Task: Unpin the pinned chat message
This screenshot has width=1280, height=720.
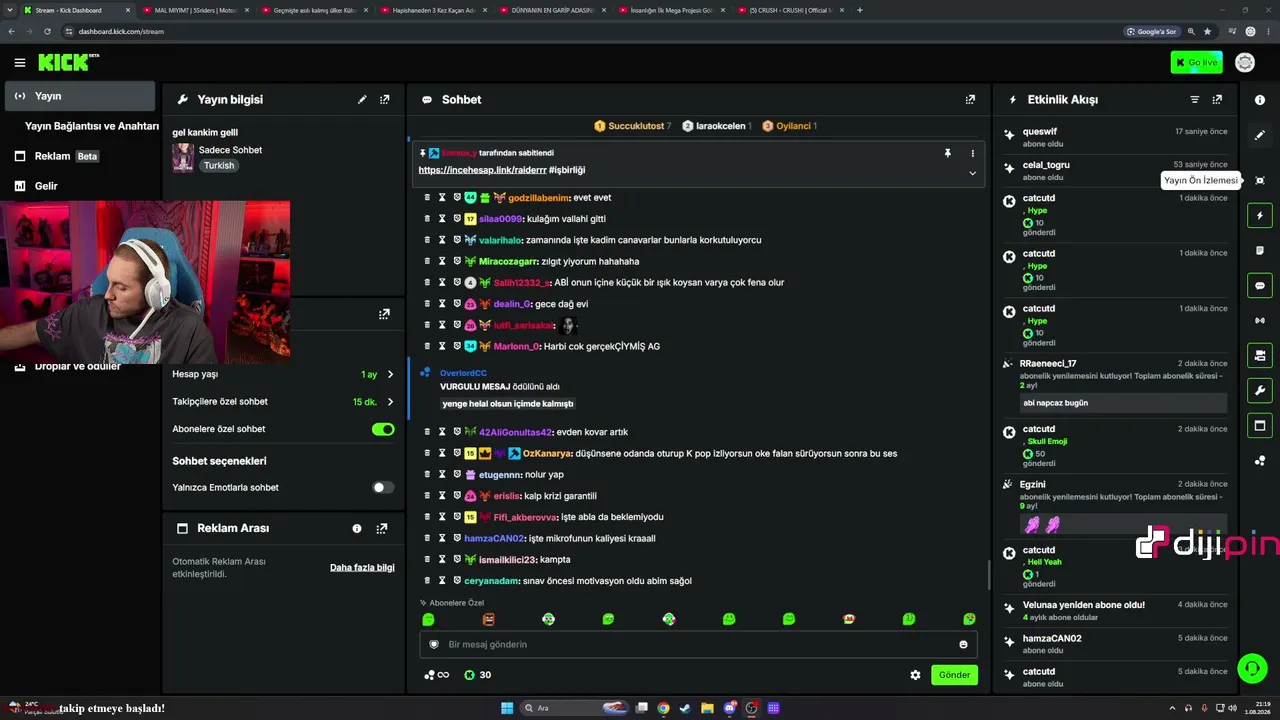Action: (947, 153)
